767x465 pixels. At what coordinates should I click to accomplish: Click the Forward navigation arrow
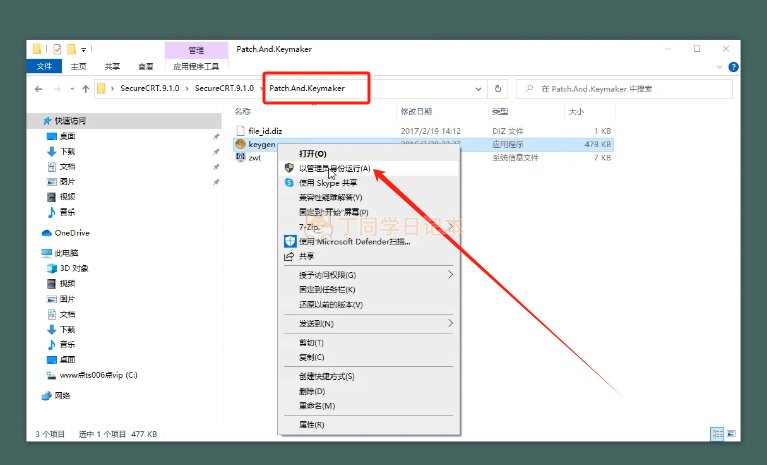57,89
